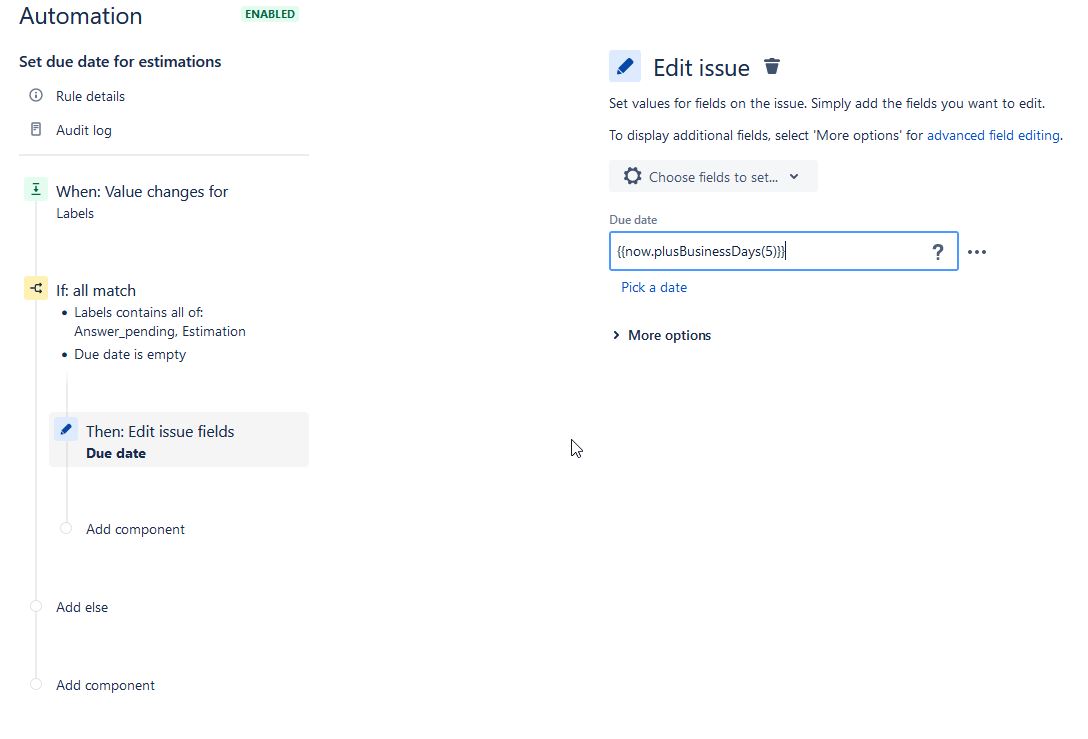Image resolution: width=1088 pixels, height=739 pixels.
Task: Open the Choose fields to set dropdown
Action: (x=713, y=176)
